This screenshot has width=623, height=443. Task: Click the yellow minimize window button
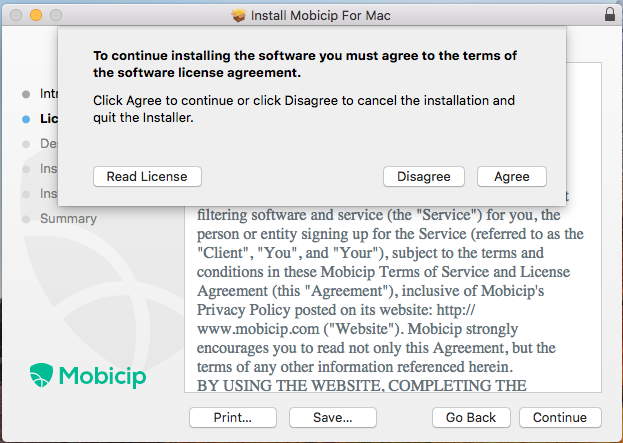pos(36,15)
